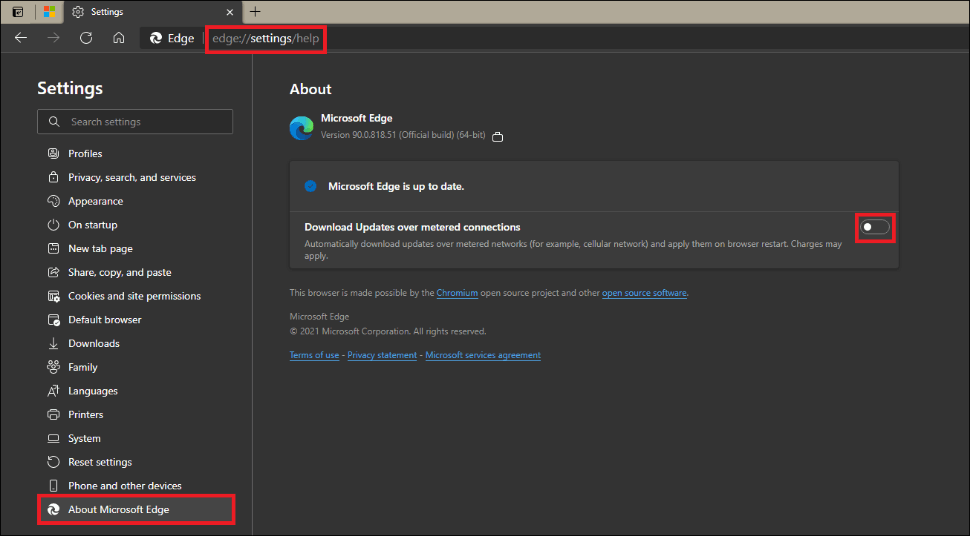
Task: Click the 2021 Microsoft Corporation copyright text
Action: tap(388, 332)
